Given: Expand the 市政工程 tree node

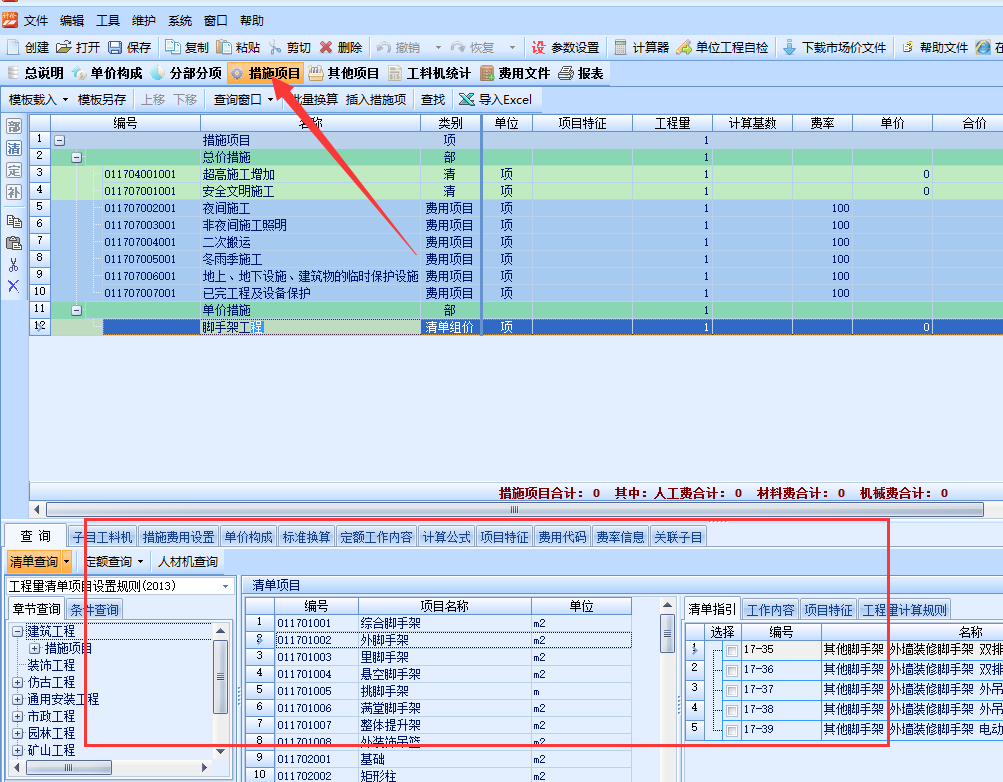Looking at the screenshot, I should [18, 717].
